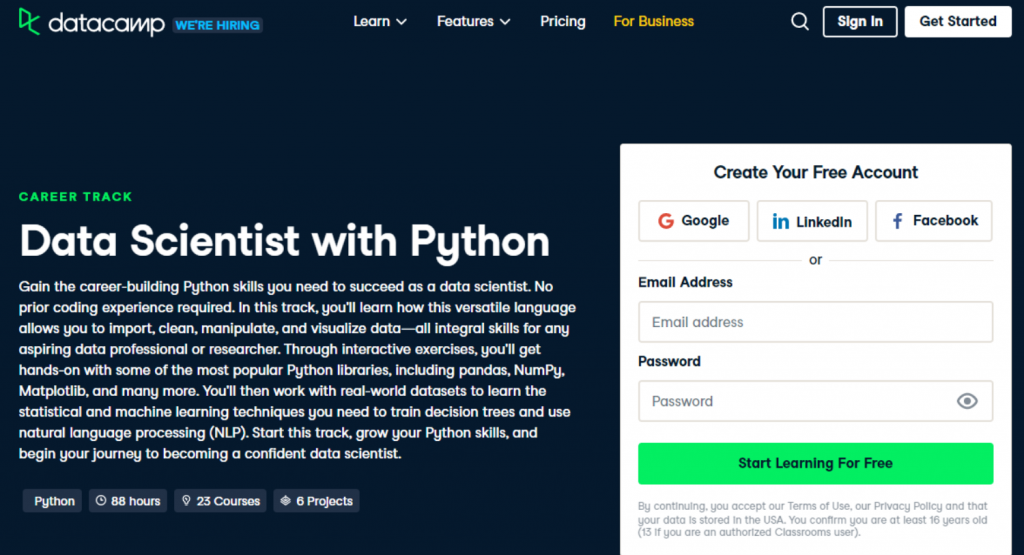Screen dimensions: 1024x555
Task: Toggle password visibility eye icon
Action: tap(966, 401)
